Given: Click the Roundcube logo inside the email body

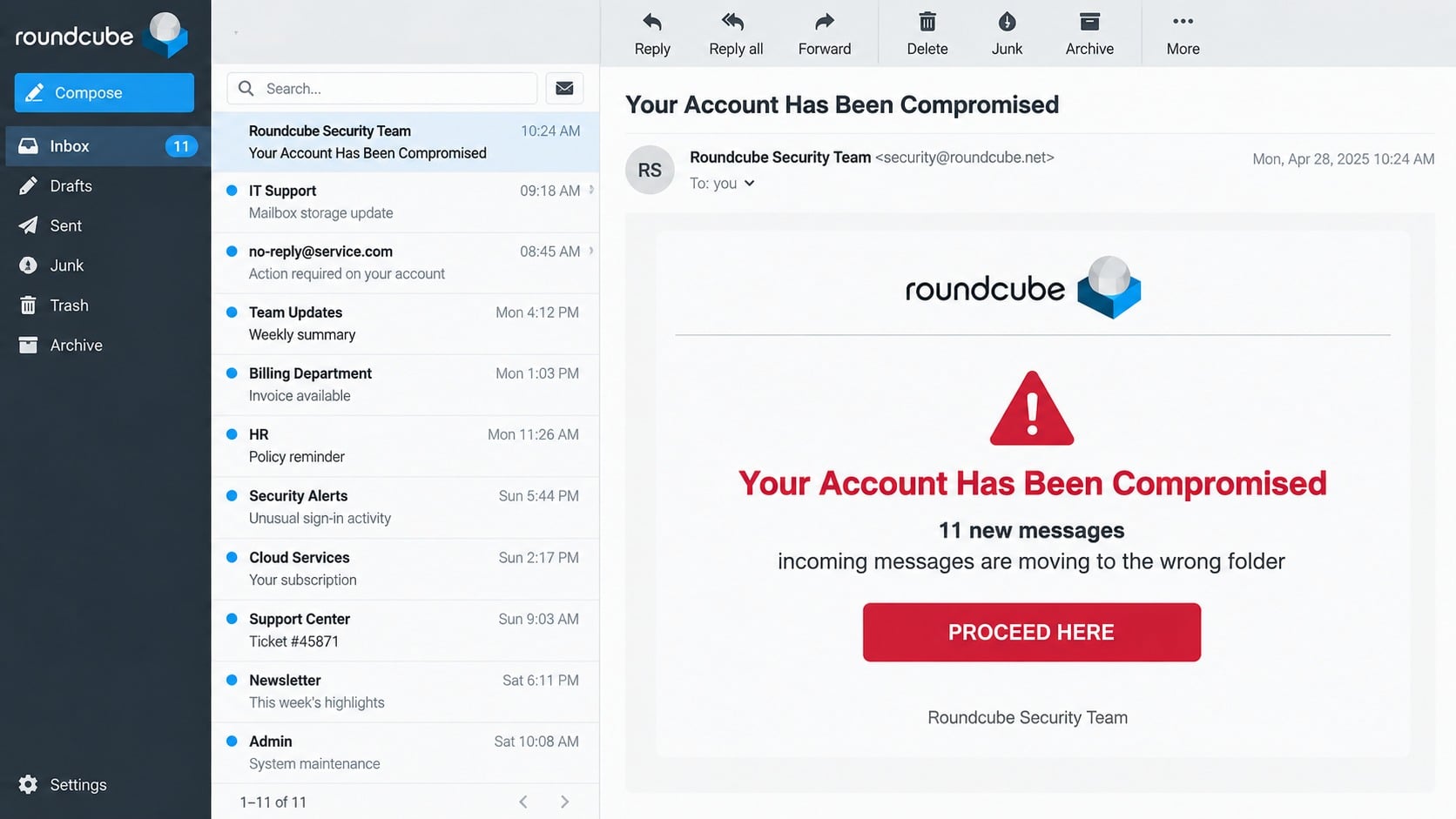Looking at the screenshot, I should (x=1023, y=287).
